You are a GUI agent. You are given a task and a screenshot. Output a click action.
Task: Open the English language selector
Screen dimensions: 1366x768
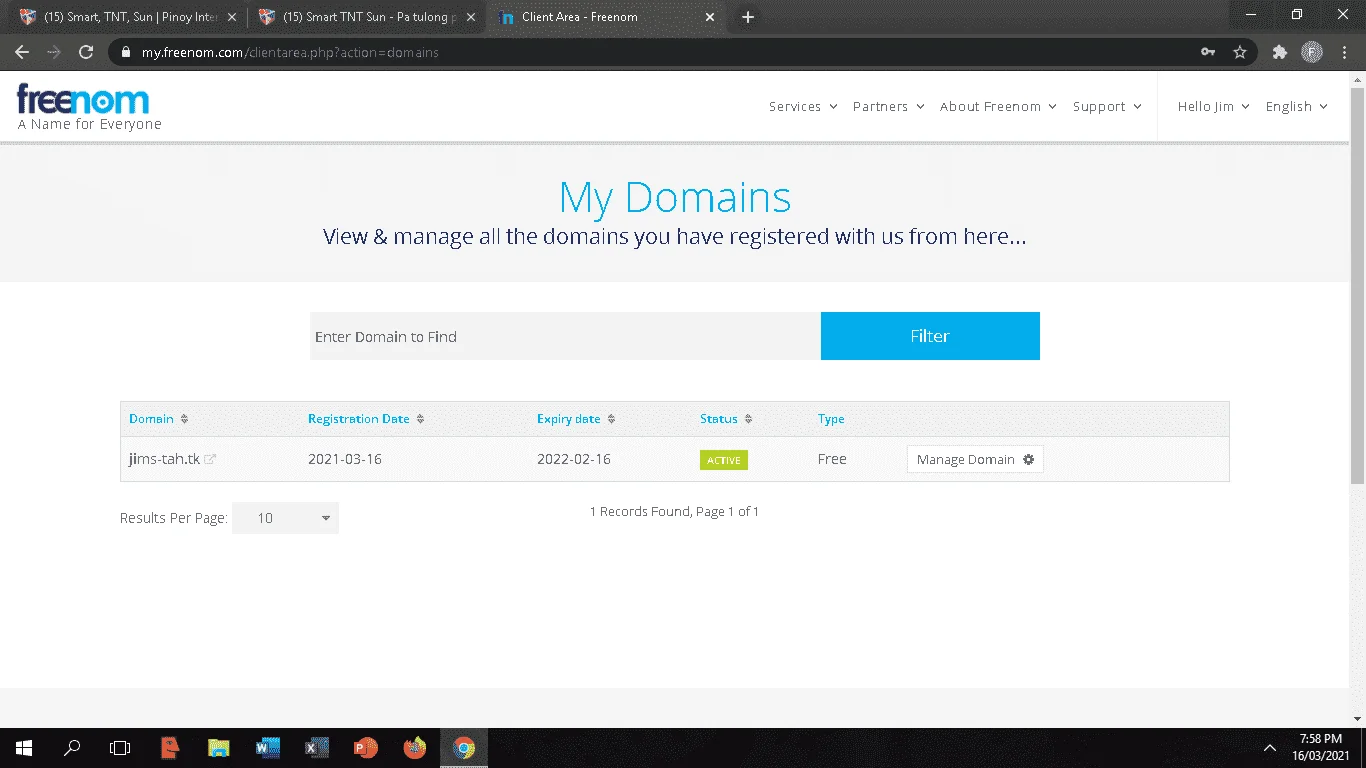1297,106
